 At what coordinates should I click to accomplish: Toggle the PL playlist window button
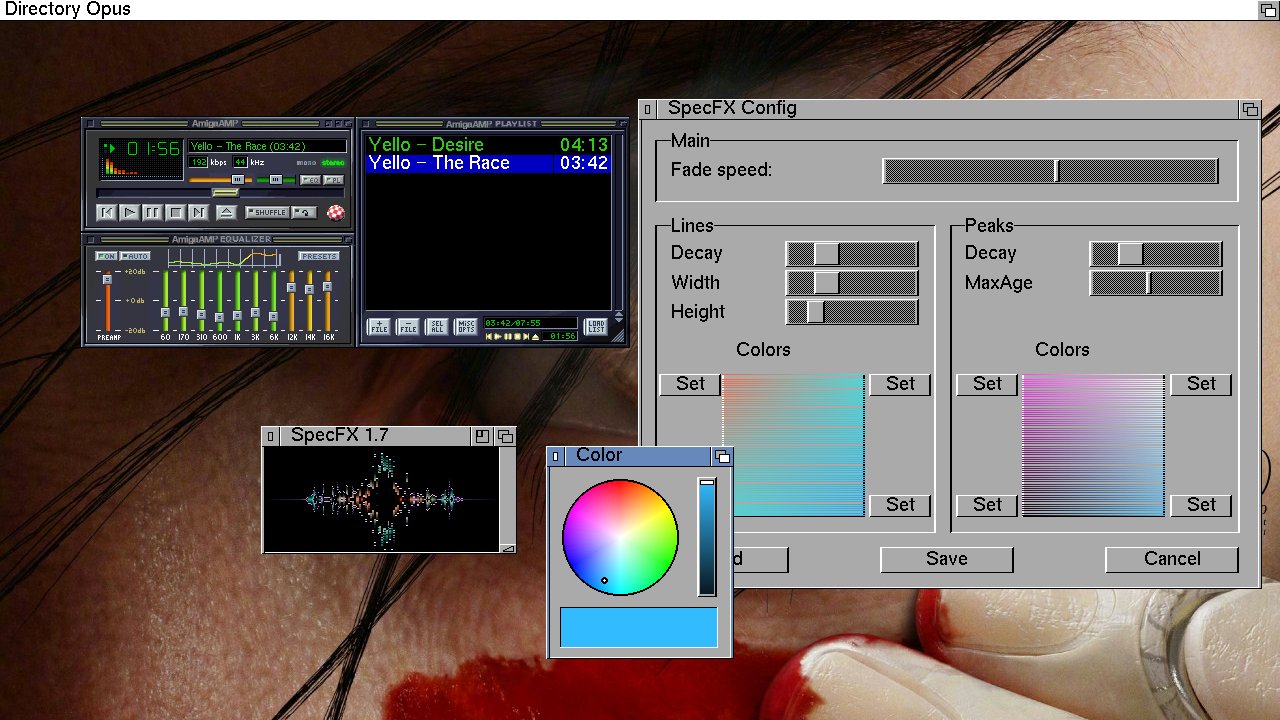pos(333,180)
